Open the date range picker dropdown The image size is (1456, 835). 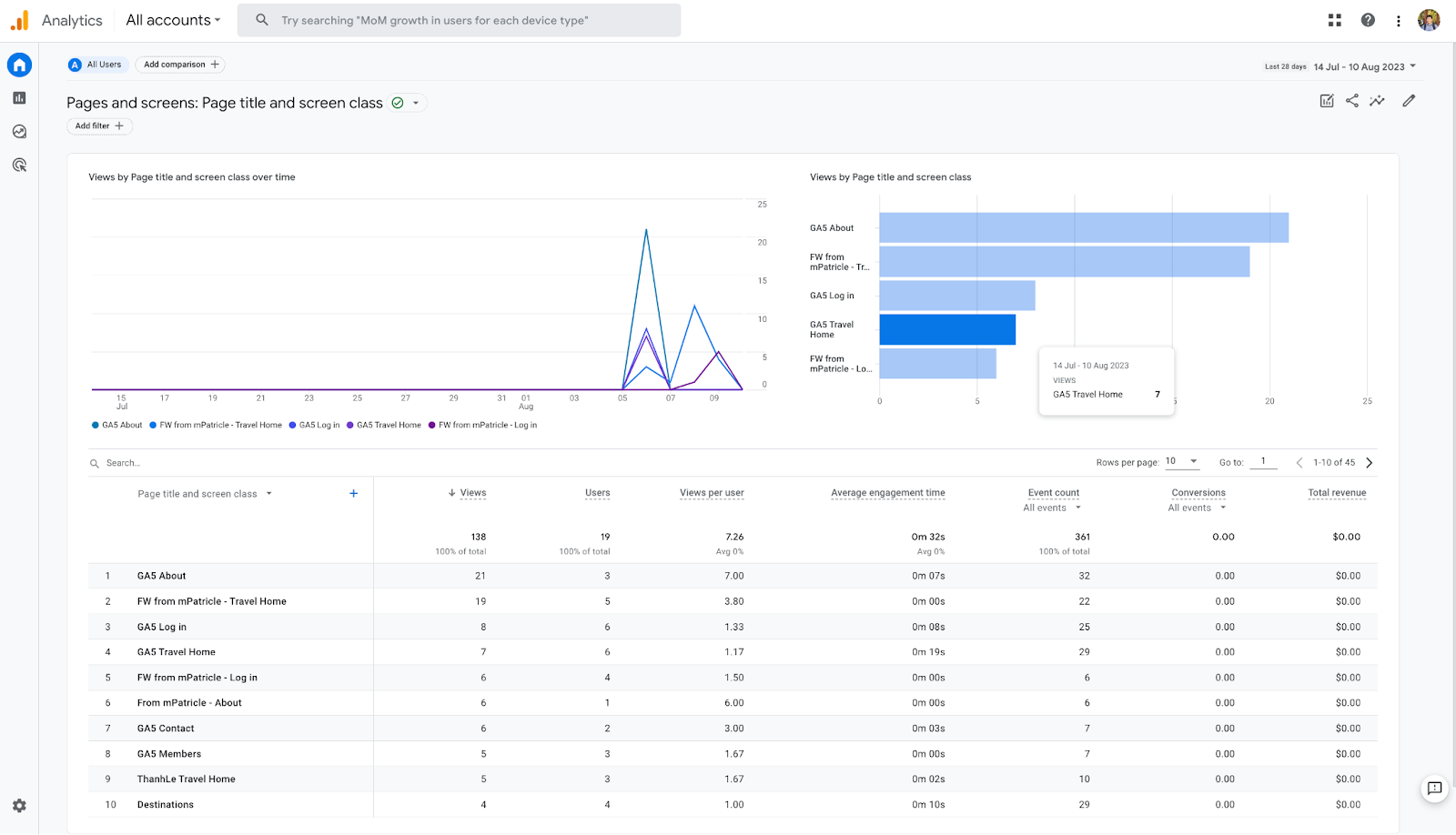pos(1364,66)
